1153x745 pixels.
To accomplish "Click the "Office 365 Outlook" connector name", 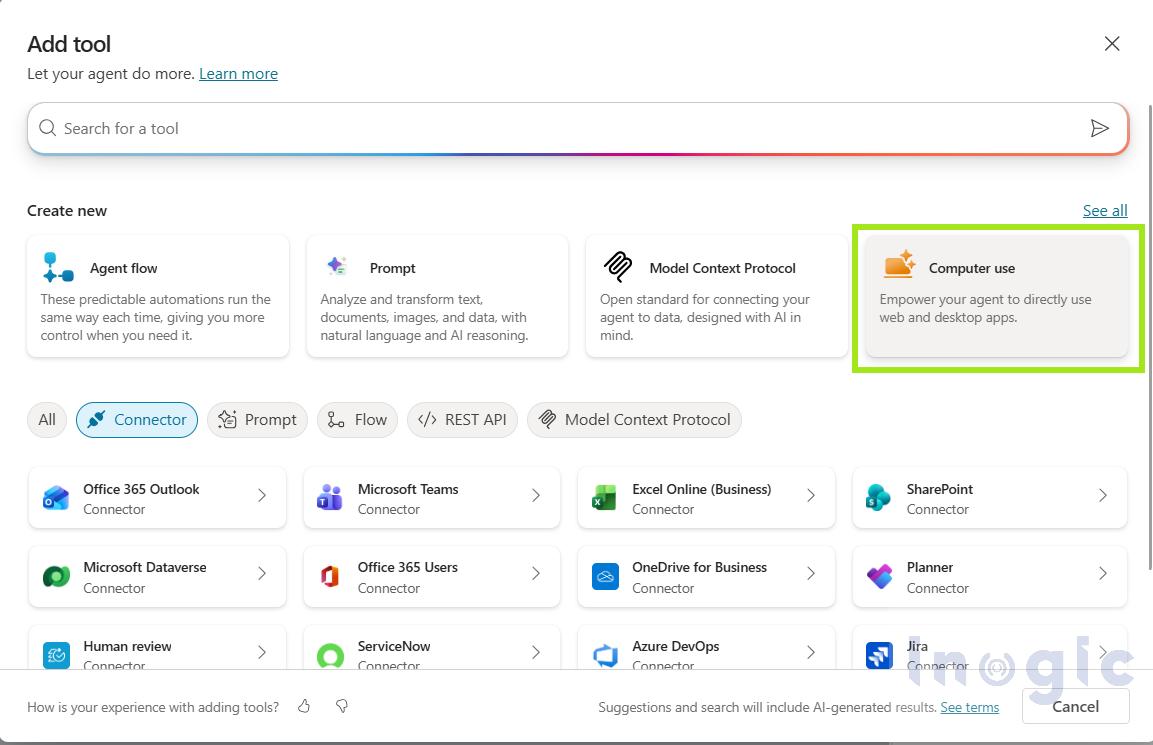I will coord(141,489).
